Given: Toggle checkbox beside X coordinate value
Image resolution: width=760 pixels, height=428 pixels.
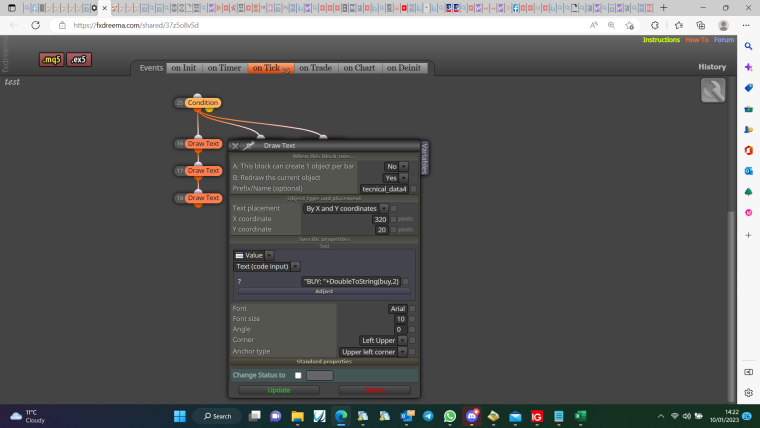Looking at the screenshot, I should click(394, 219).
